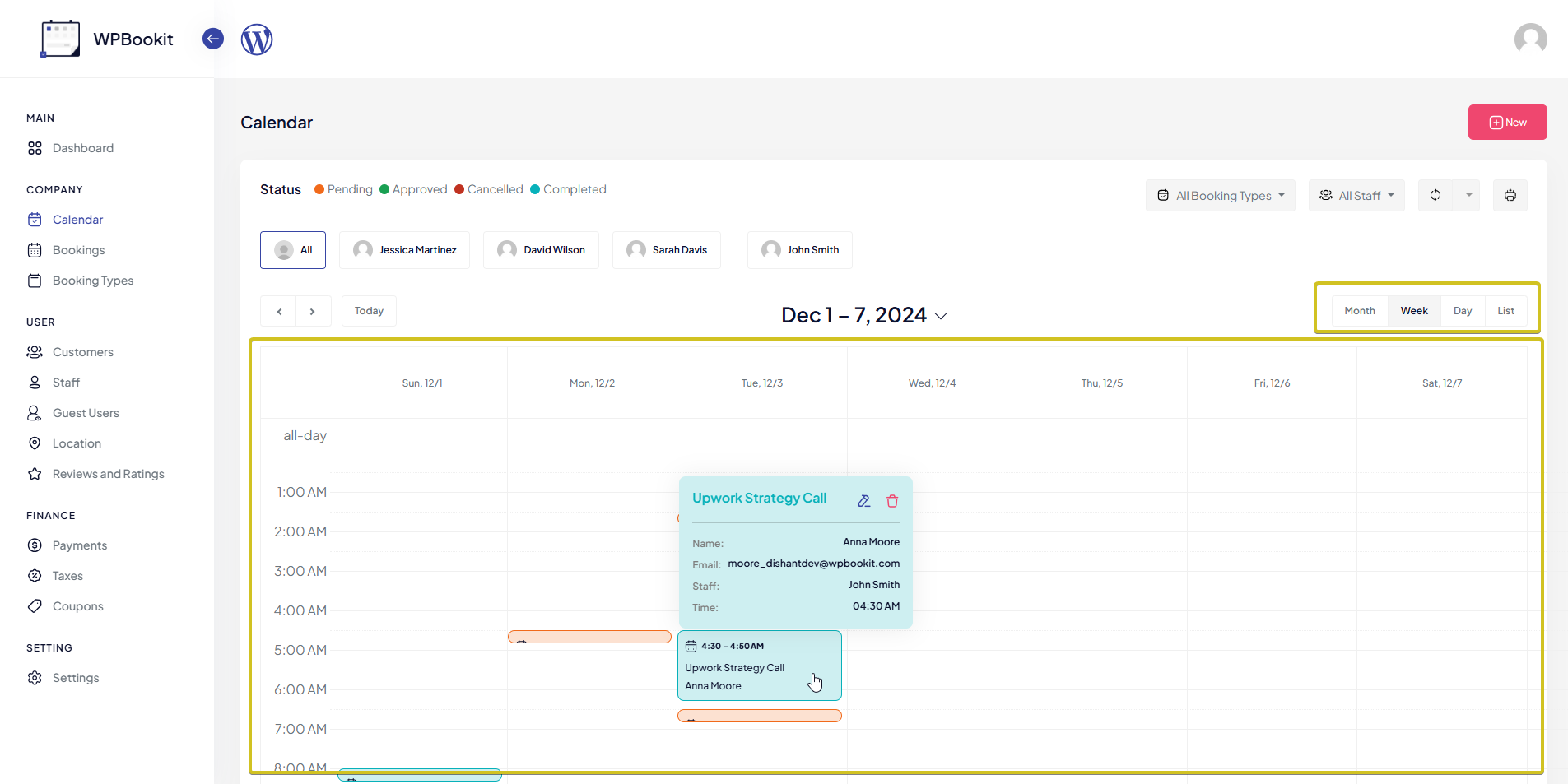Click the New booking button
Viewport: 1568px width, 784px height.
pos(1507,123)
